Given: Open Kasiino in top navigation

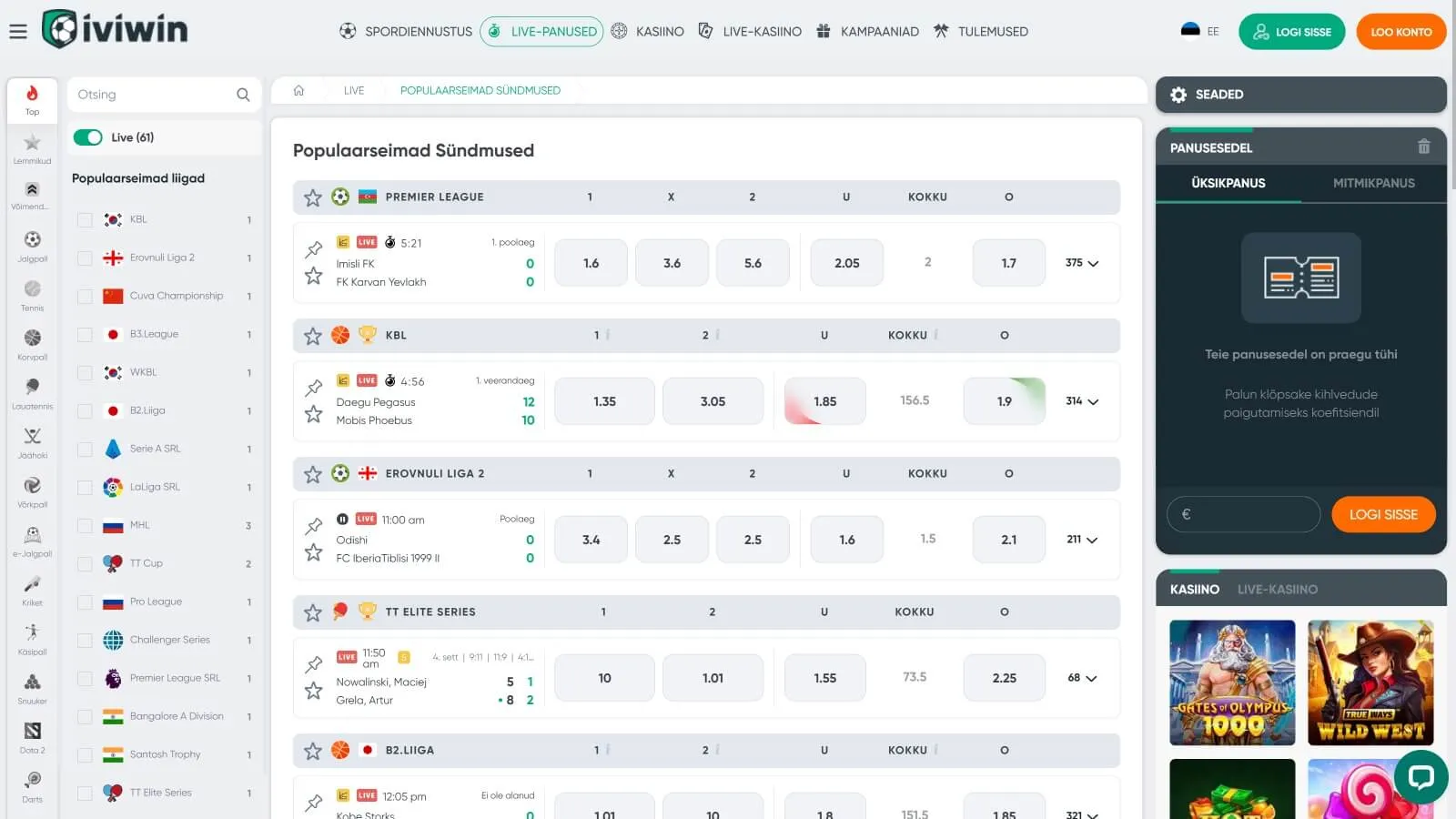Looking at the screenshot, I should (648, 32).
